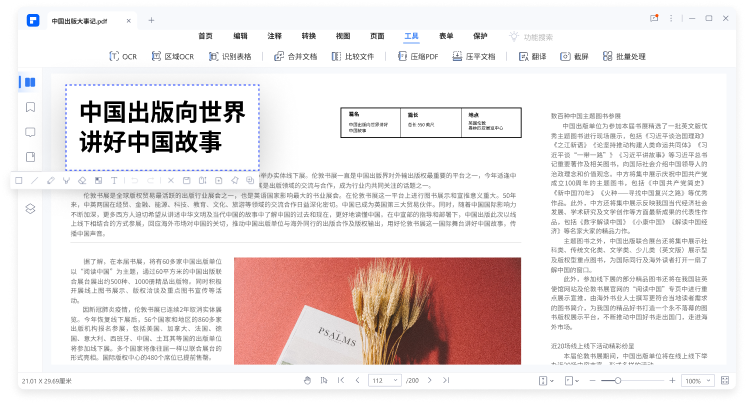
Task: Open the bookmarks panel in the sidebar
Action: (x=31, y=106)
